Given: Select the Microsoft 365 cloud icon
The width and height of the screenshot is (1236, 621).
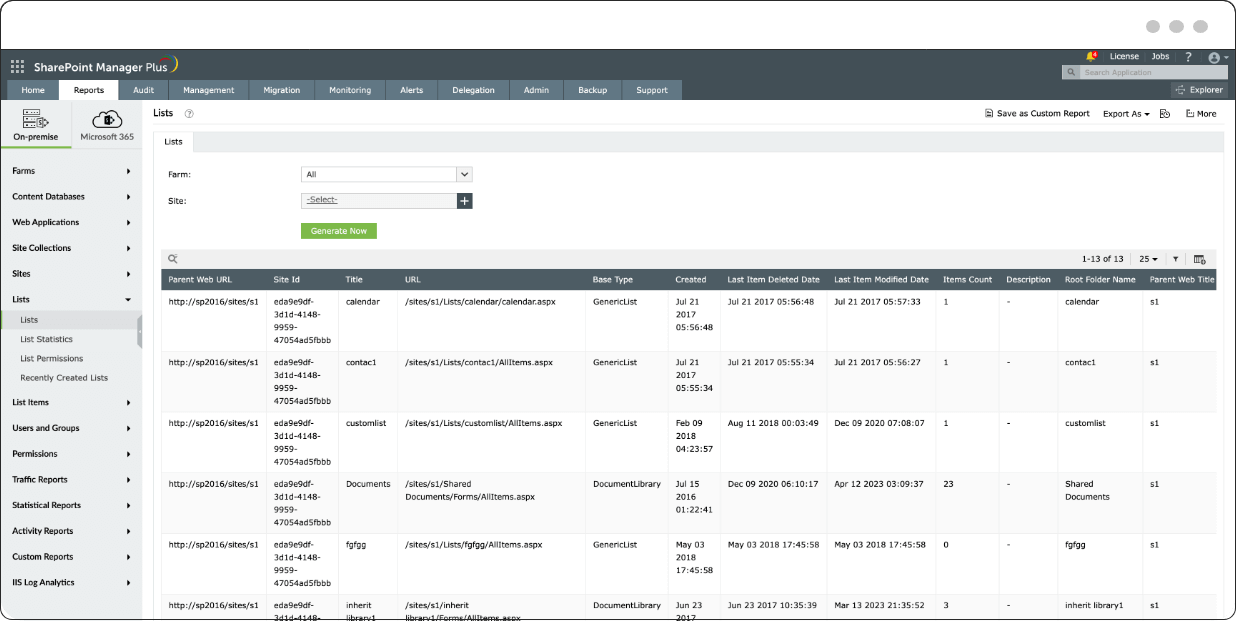Looking at the screenshot, I should (x=107, y=119).
